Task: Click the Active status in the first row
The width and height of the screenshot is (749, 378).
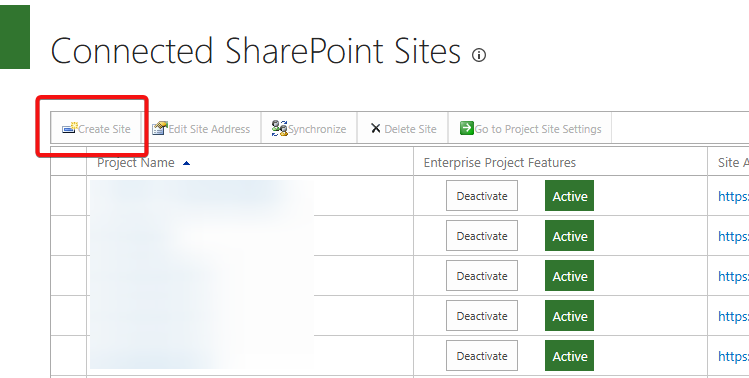Action: point(569,195)
